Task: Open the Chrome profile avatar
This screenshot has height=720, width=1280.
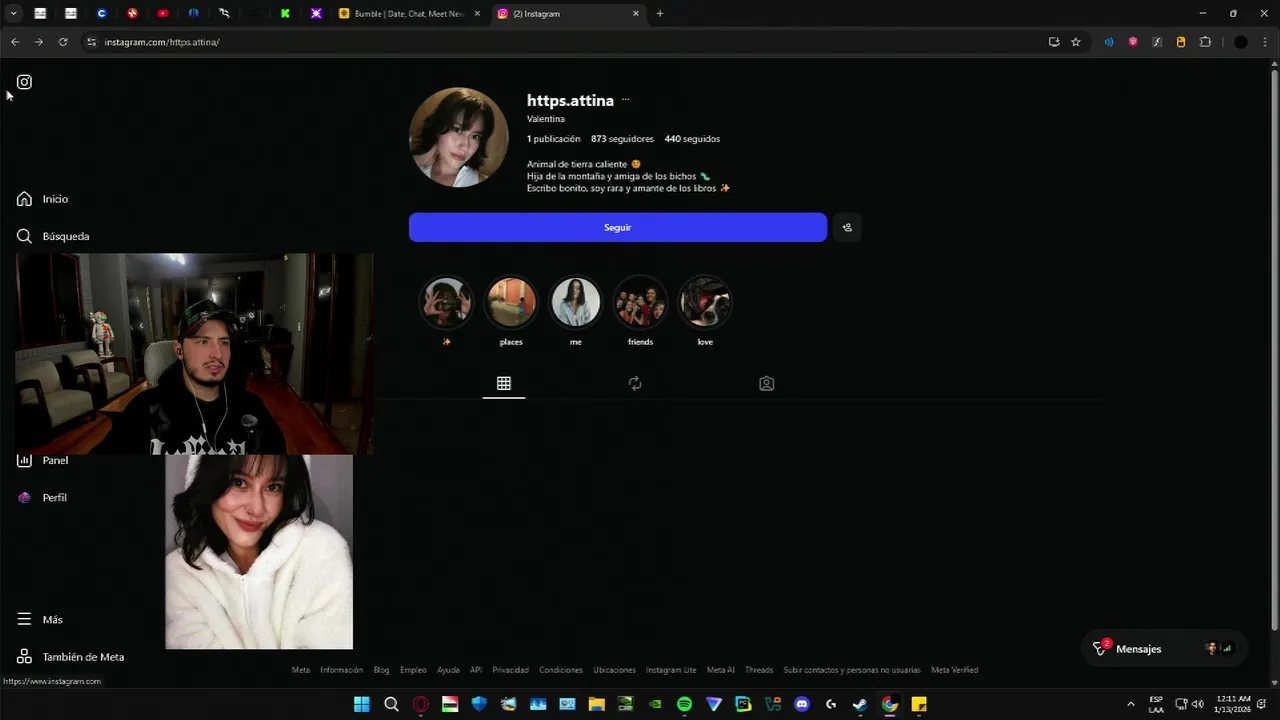Action: click(x=1241, y=42)
